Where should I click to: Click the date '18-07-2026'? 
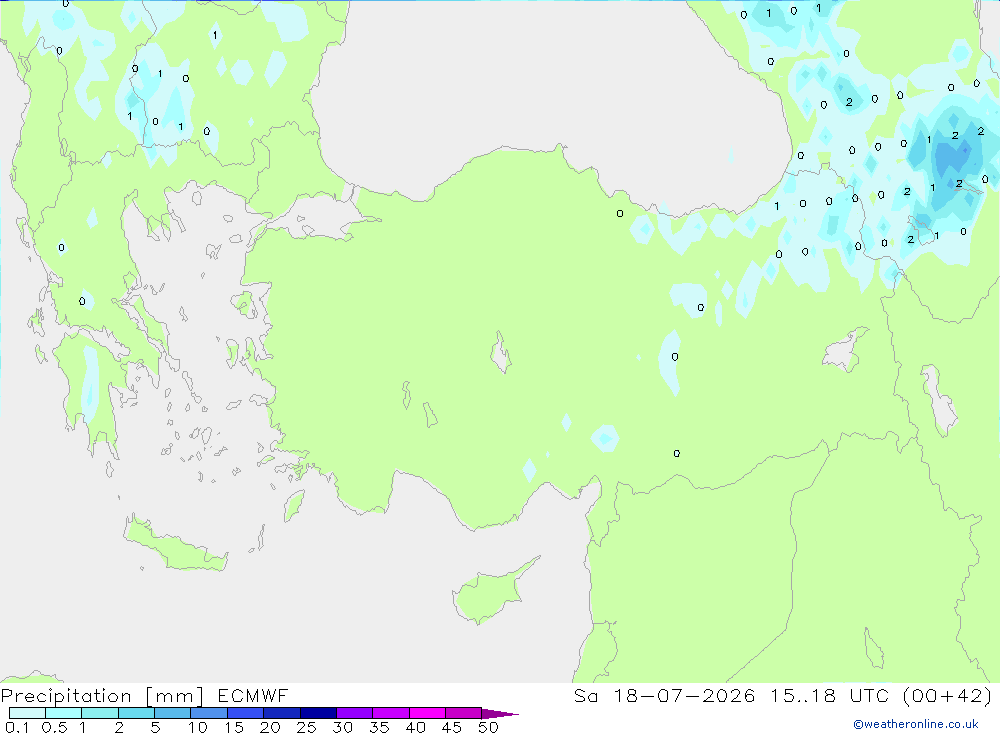[x=684, y=695]
